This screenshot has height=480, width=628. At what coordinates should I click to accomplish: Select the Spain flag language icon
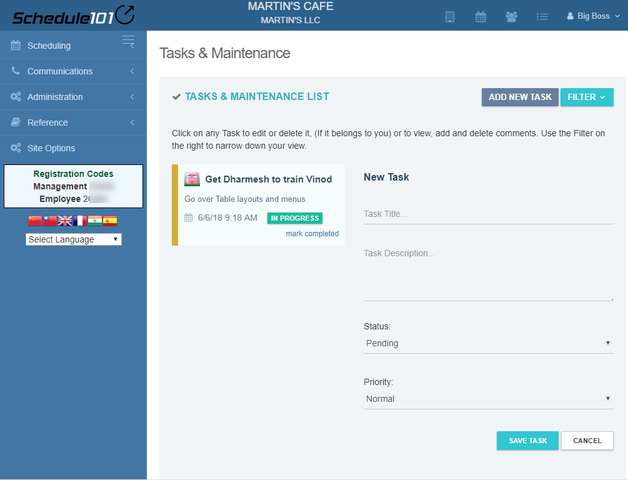(x=110, y=220)
